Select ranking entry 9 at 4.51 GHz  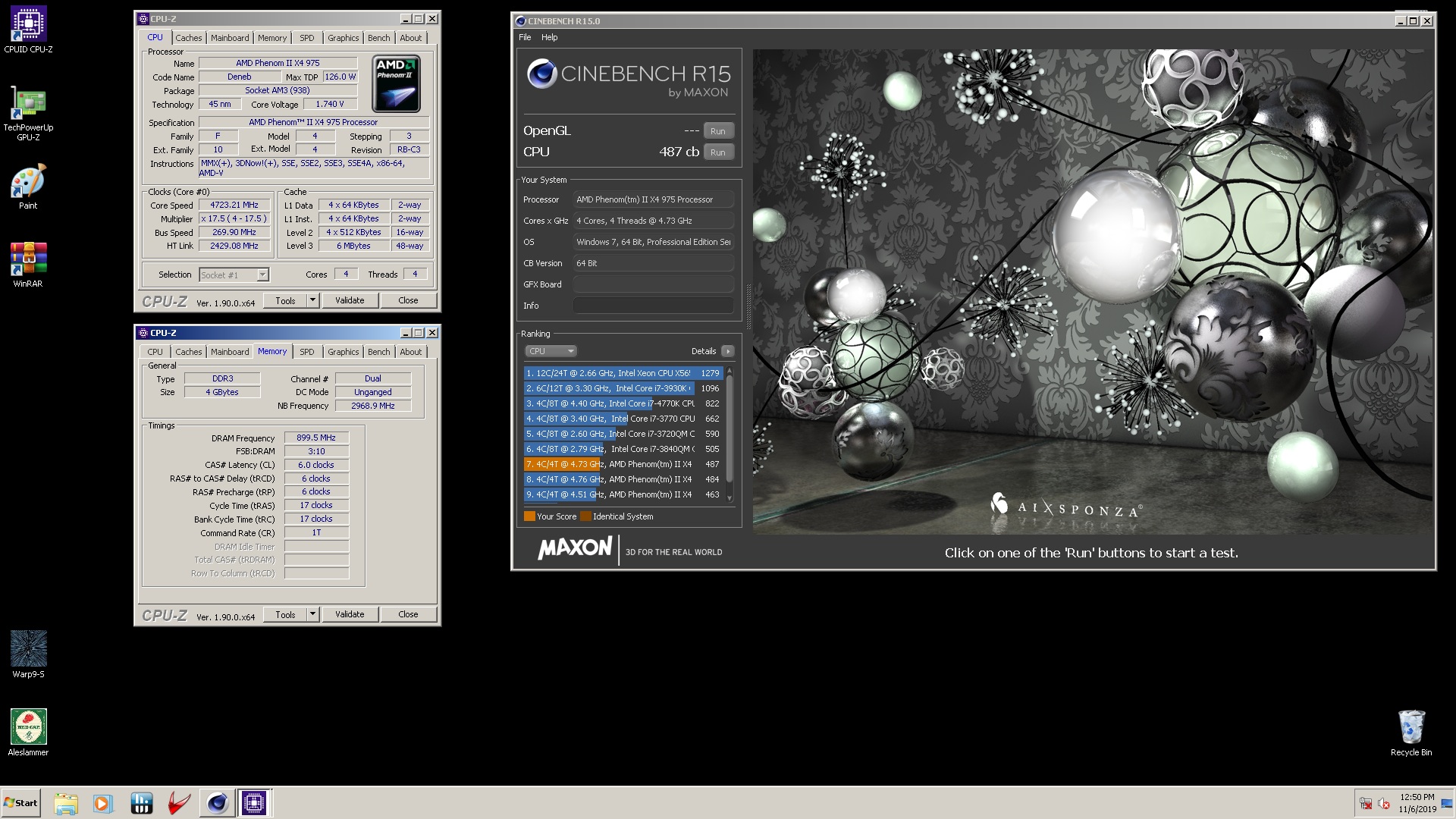tap(623, 494)
